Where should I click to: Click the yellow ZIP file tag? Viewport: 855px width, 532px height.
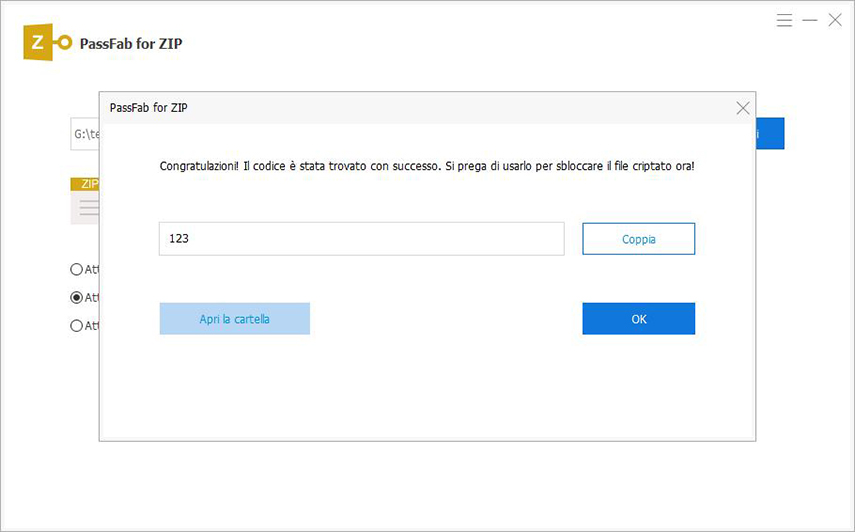point(84,184)
